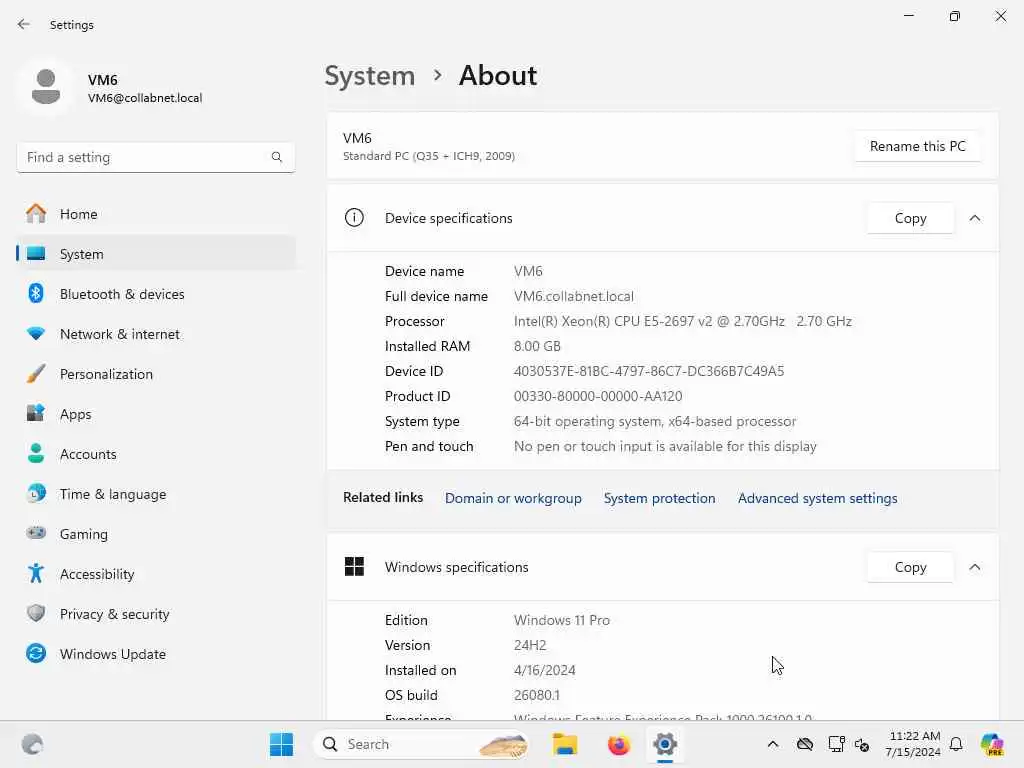Click the Windows logo beside Windows specifications

click(x=354, y=566)
